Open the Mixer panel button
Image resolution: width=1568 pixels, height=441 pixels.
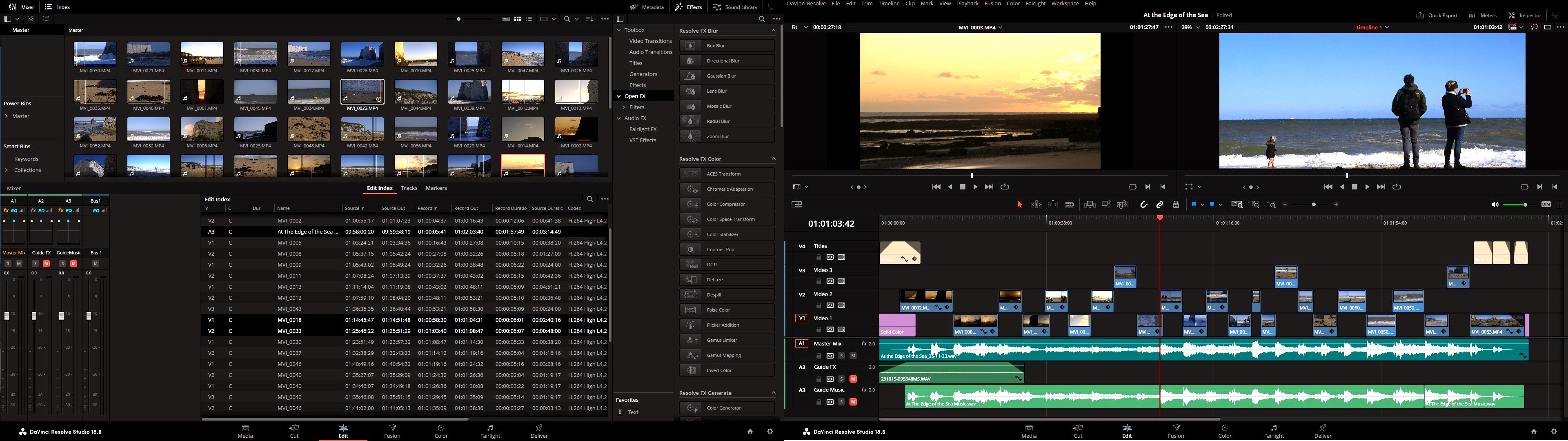click(21, 7)
